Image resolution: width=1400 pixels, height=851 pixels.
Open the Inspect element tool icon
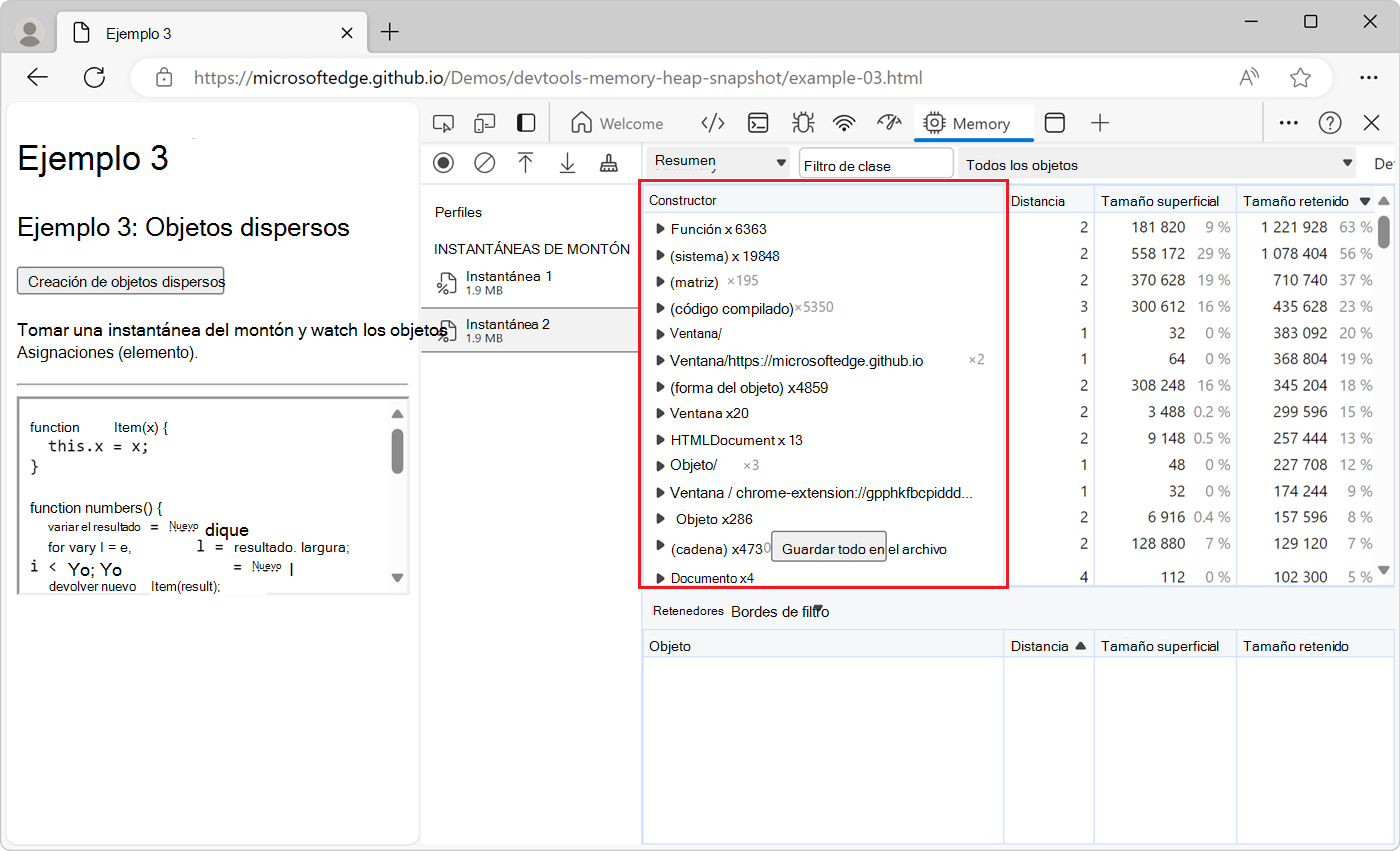pos(443,123)
